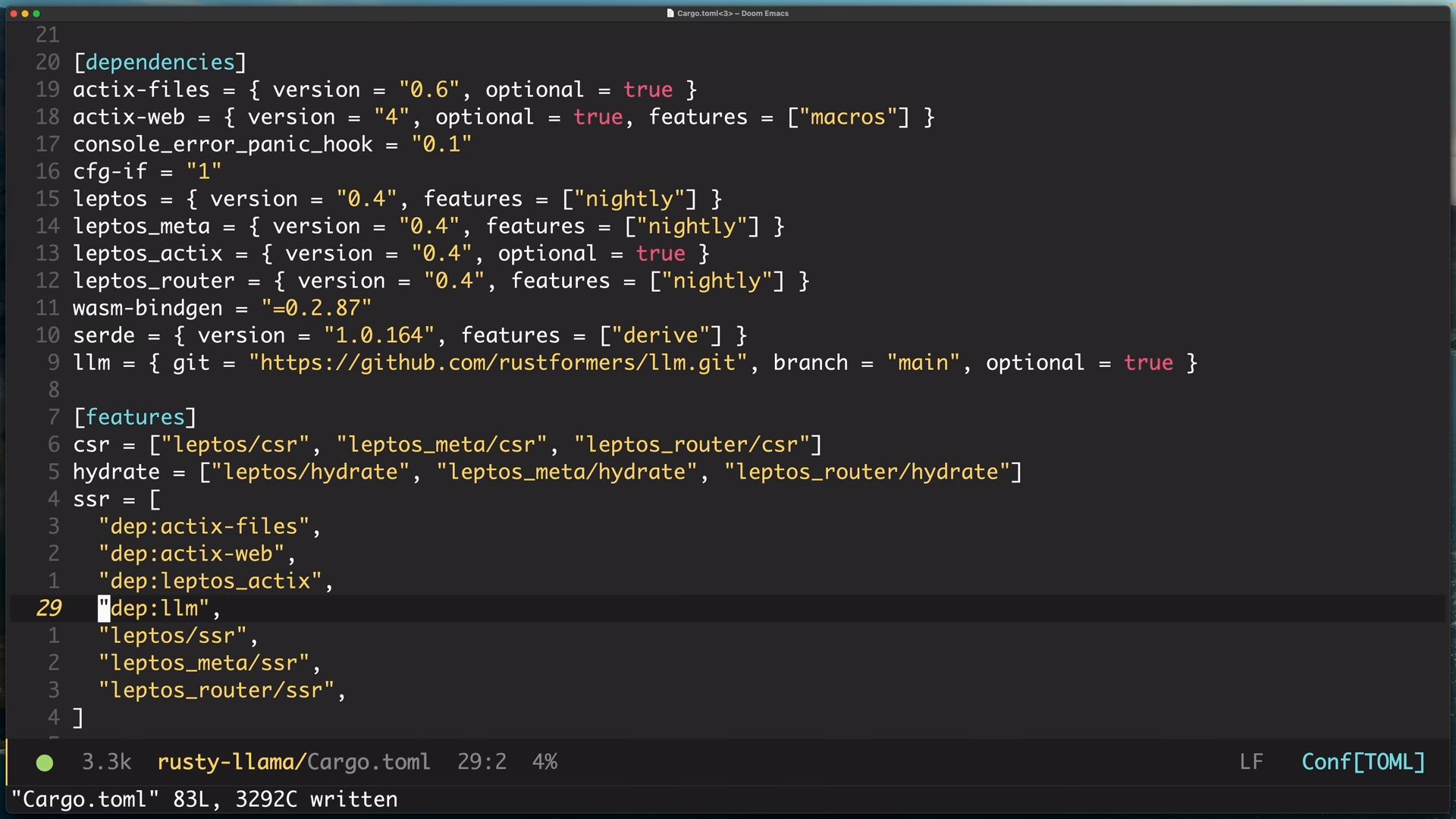This screenshot has height=819, width=1456.
Task: Click the "dep:llm" entry on current line
Action: (155, 608)
